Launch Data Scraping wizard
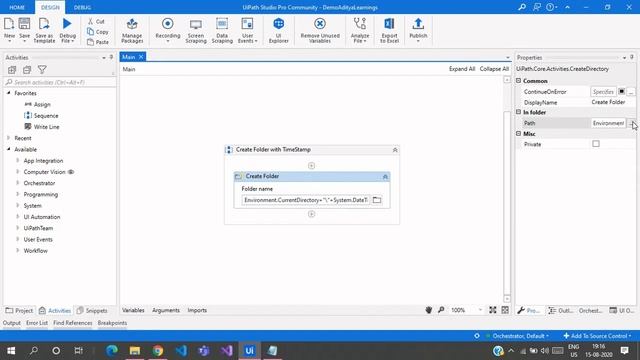This screenshot has height=360, width=640. click(222, 30)
